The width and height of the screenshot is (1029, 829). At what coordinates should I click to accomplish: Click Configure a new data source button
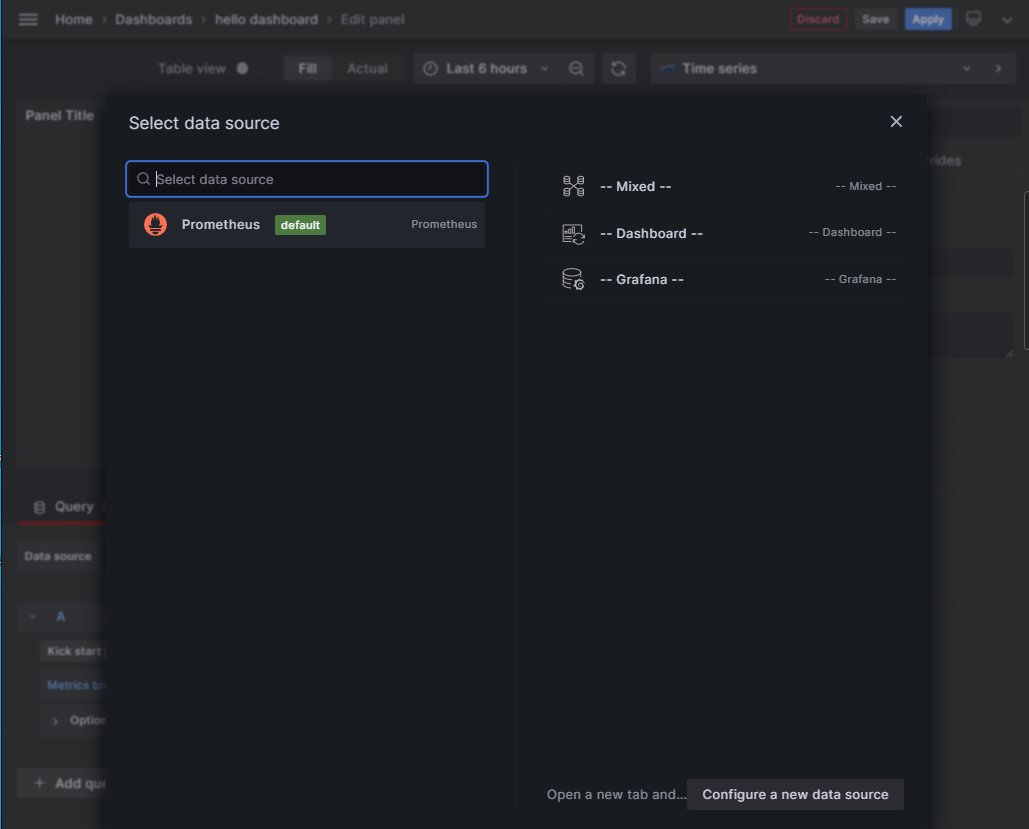[x=795, y=794]
